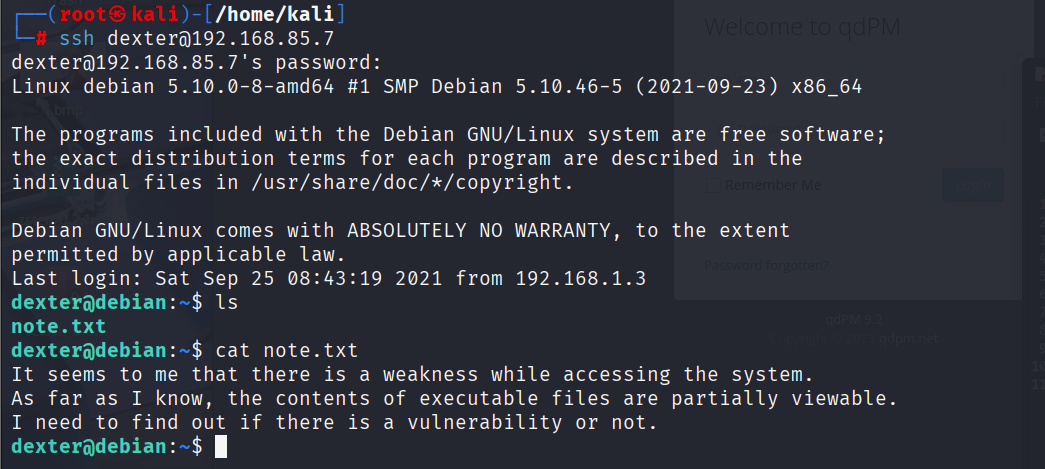Viewport: 1045px width, 469px height.
Task: Tick the faint Remember Me checkbox
Action: [713, 185]
